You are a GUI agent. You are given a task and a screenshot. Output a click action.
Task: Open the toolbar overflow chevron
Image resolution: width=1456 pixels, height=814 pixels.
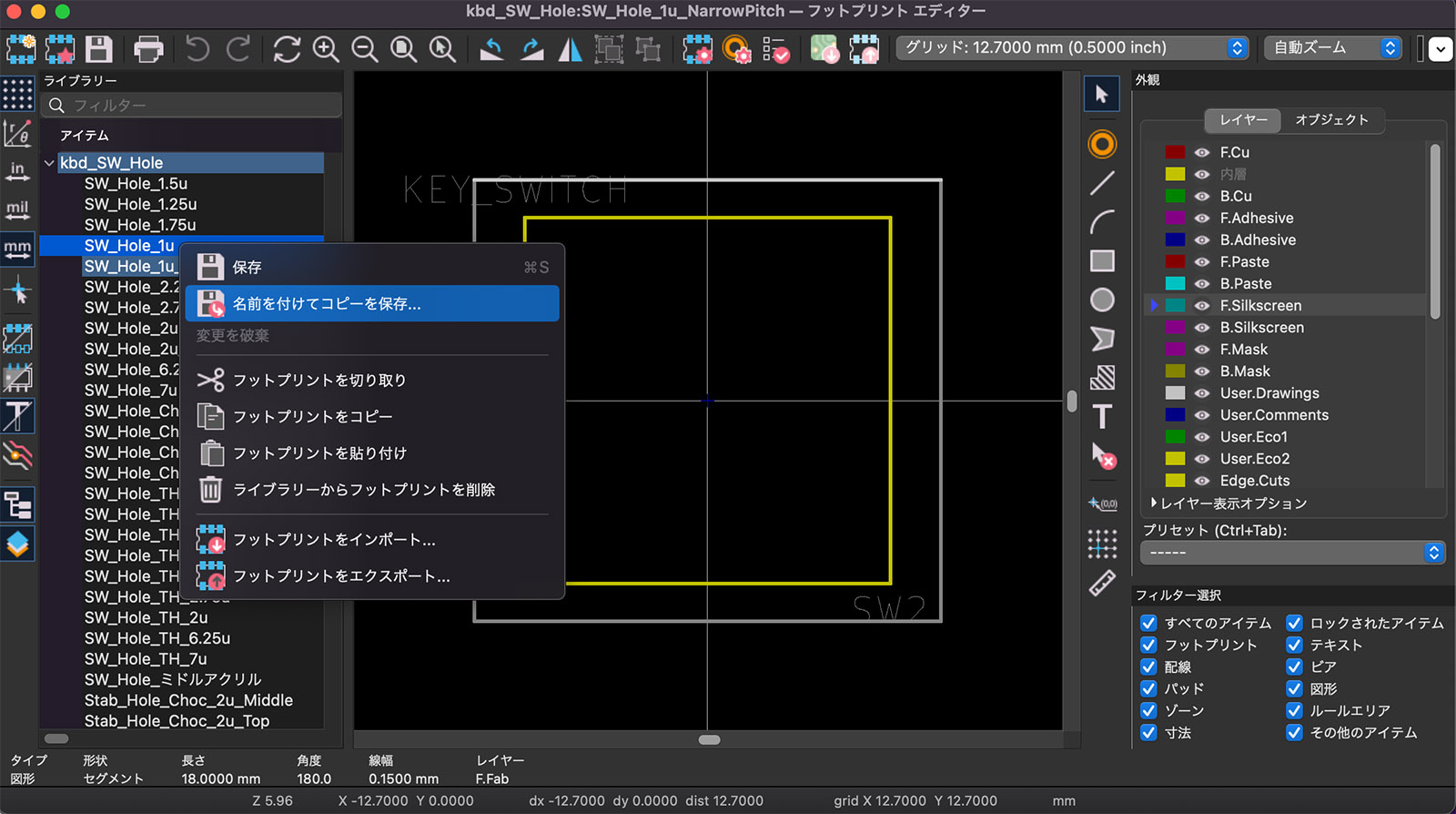pyautogui.click(x=1441, y=48)
